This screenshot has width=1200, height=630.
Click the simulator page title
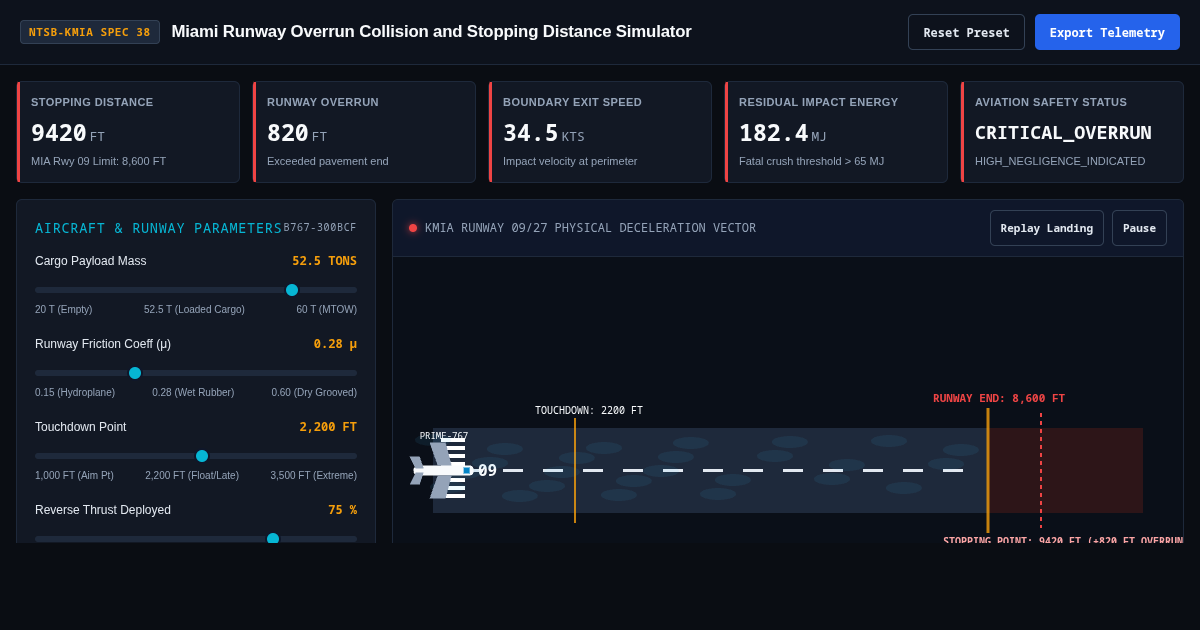click(x=431, y=32)
